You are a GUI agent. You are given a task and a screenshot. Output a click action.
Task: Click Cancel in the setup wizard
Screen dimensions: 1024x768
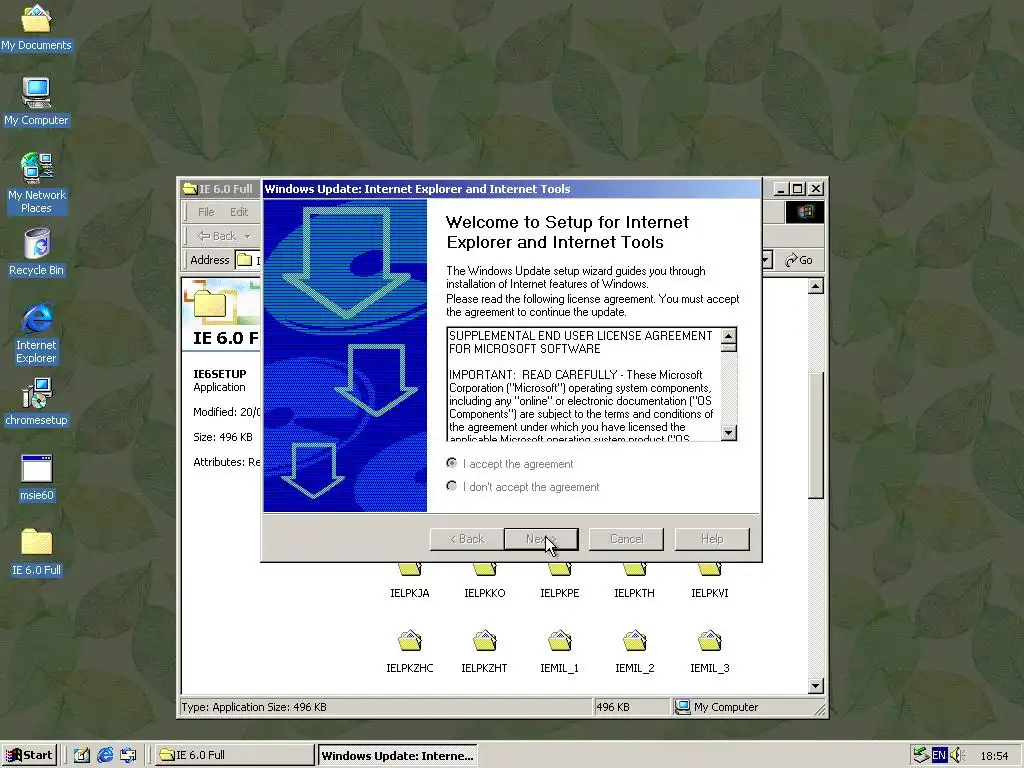click(626, 539)
